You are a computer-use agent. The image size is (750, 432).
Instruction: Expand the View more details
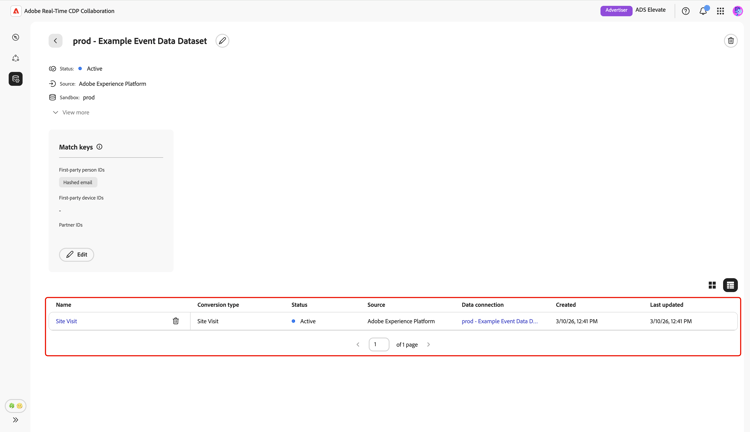[71, 112]
